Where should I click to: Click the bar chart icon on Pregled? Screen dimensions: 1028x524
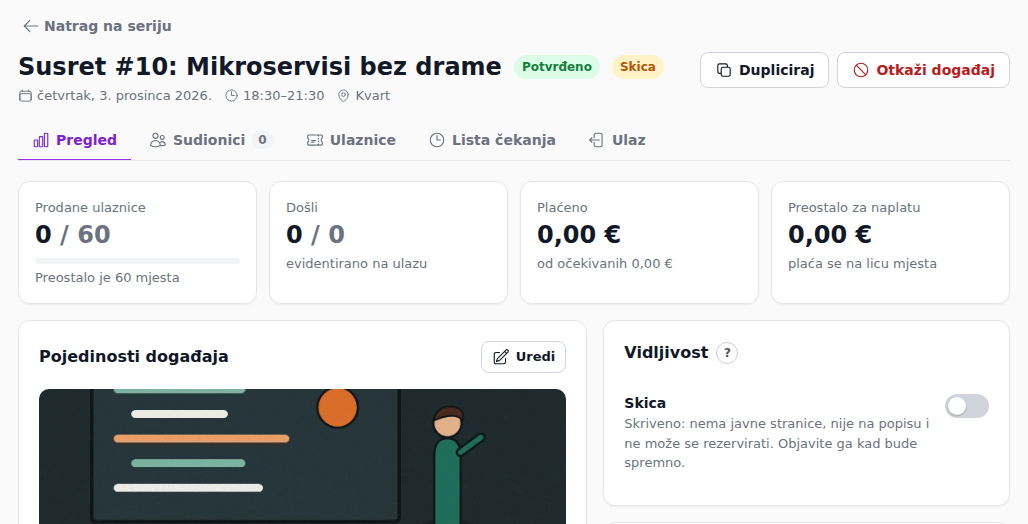(x=41, y=140)
